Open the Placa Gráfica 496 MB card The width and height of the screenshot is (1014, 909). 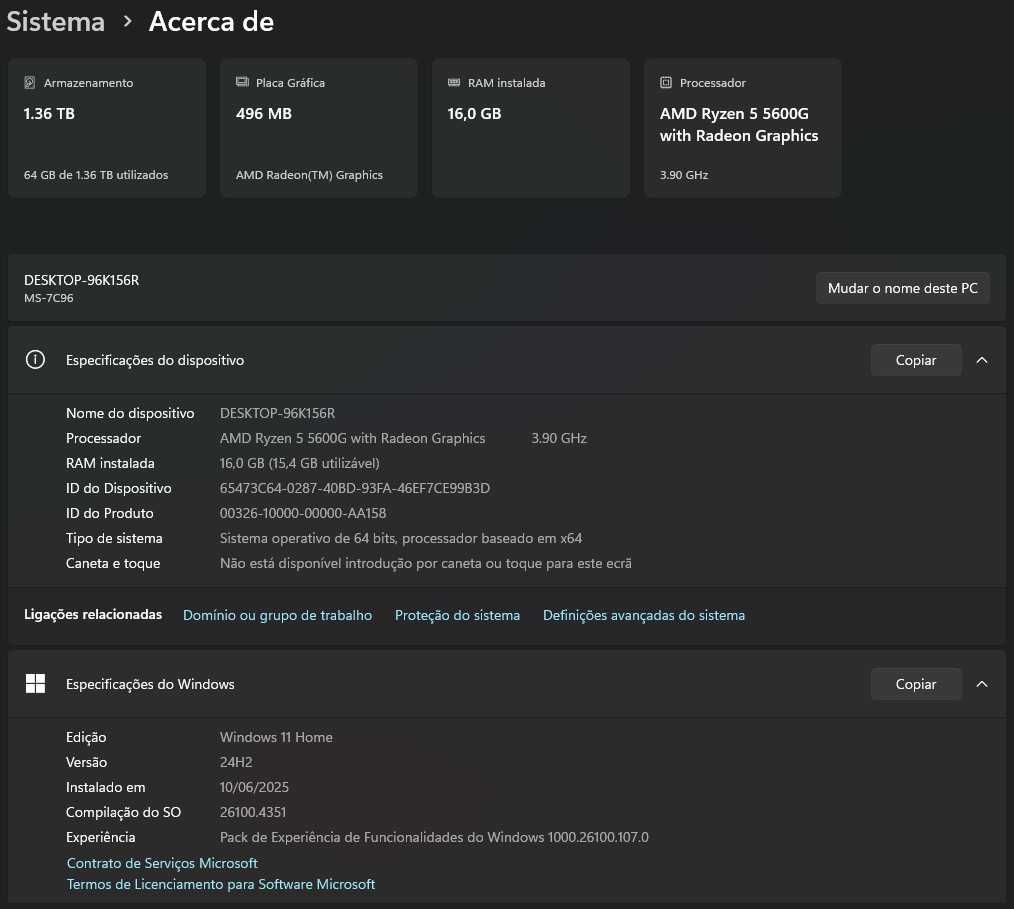(319, 128)
